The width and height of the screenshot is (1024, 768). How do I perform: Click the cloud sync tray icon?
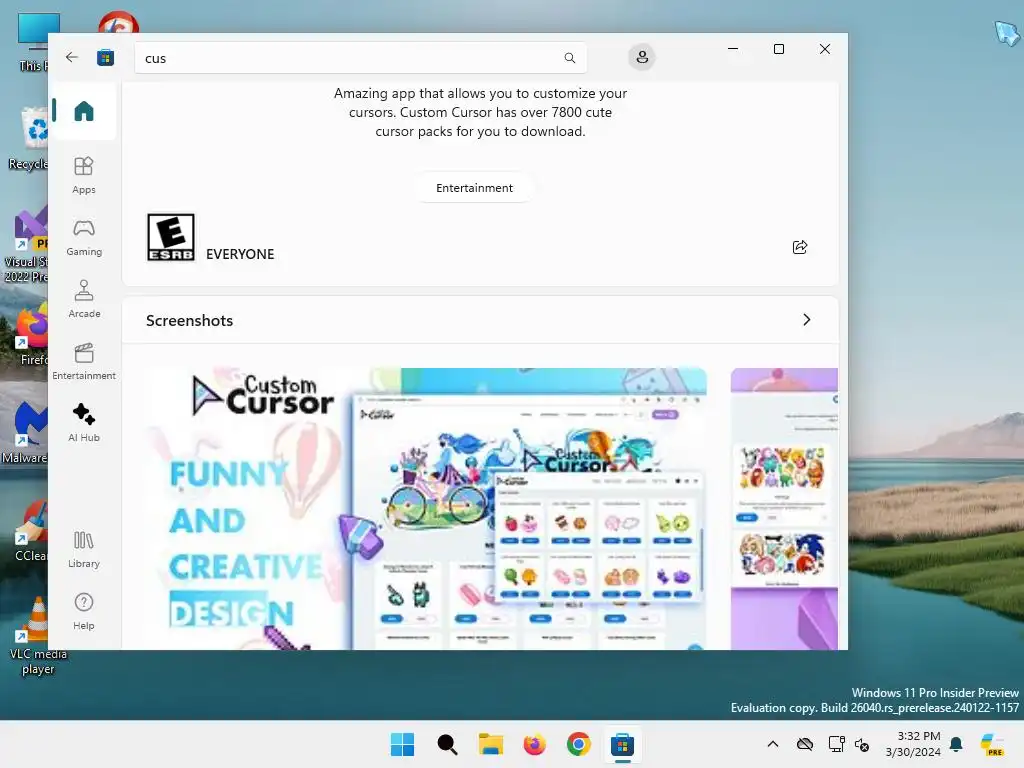click(805, 744)
